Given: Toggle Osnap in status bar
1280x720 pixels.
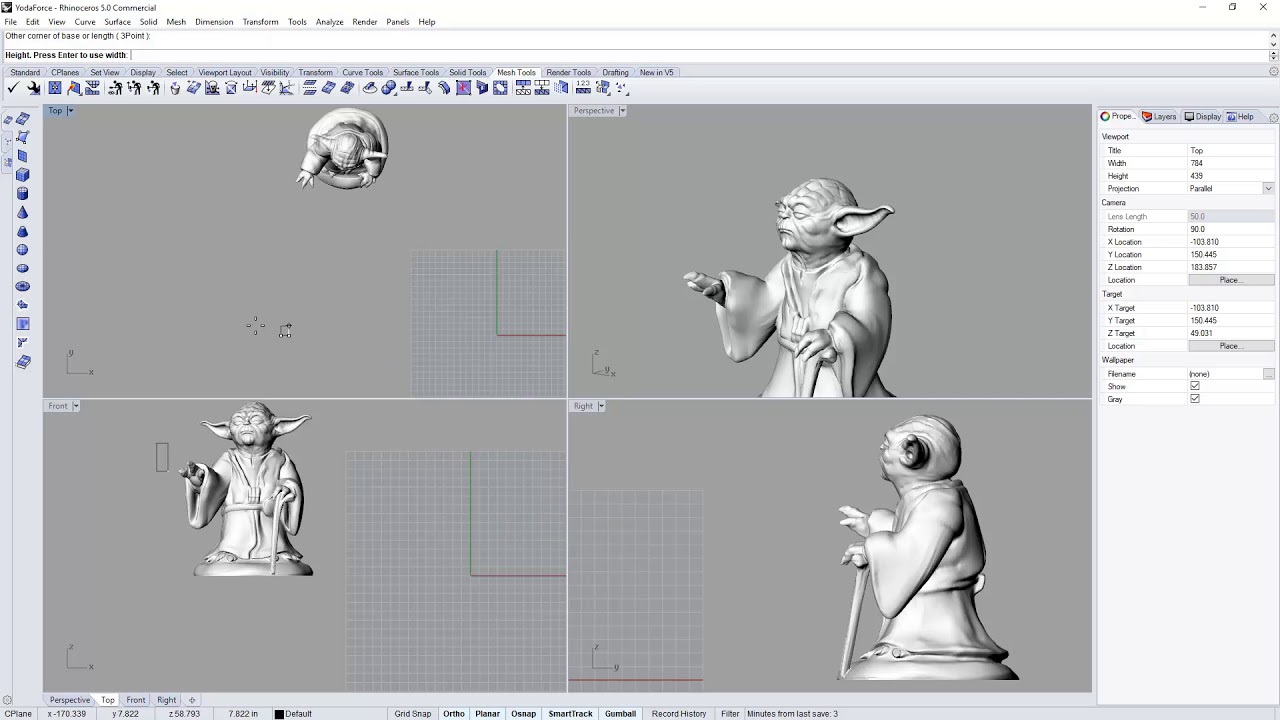Looking at the screenshot, I should (523, 714).
